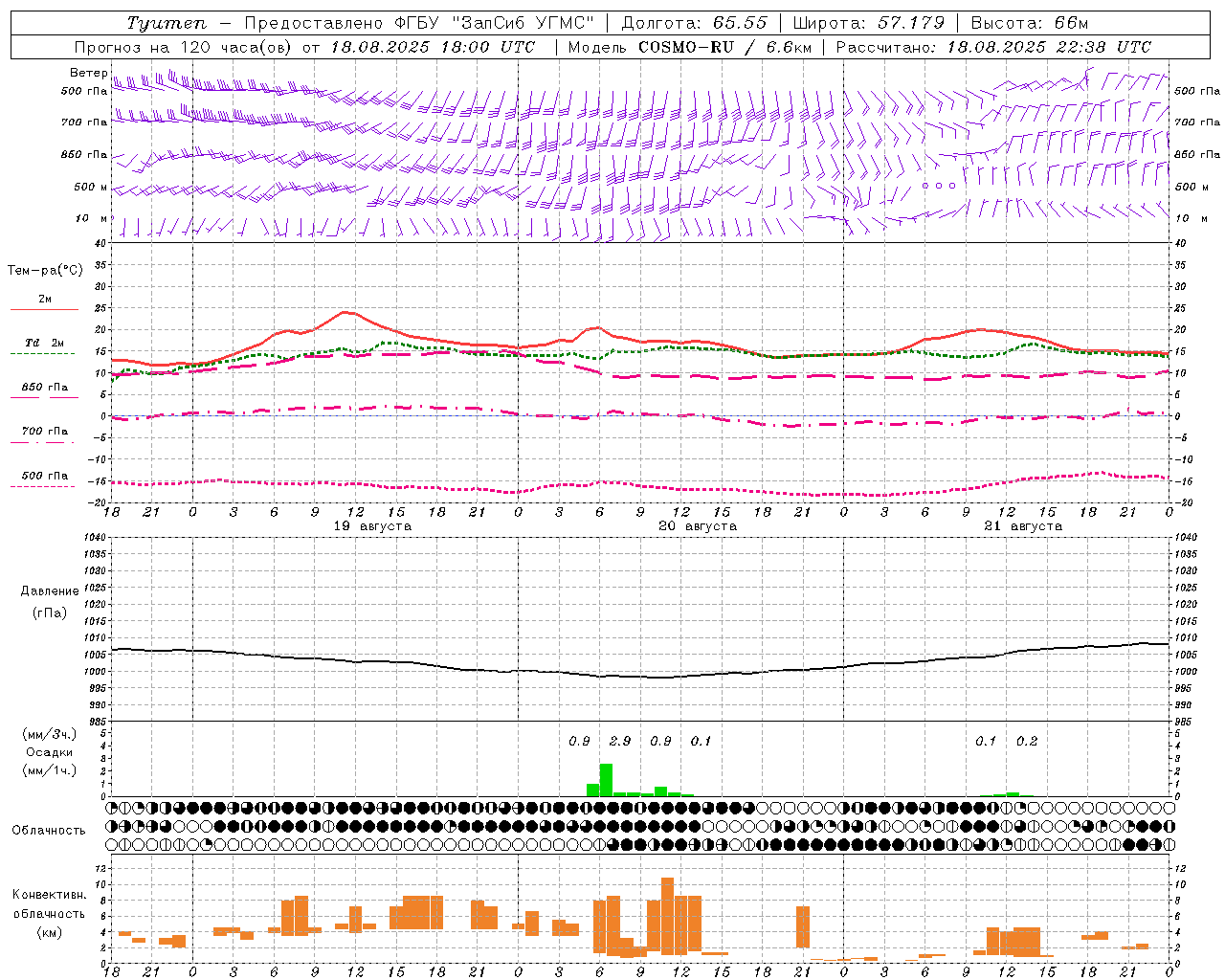Click the 'Ветер' wind panel label
This screenshot has width=1225, height=980.
coord(88,73)
